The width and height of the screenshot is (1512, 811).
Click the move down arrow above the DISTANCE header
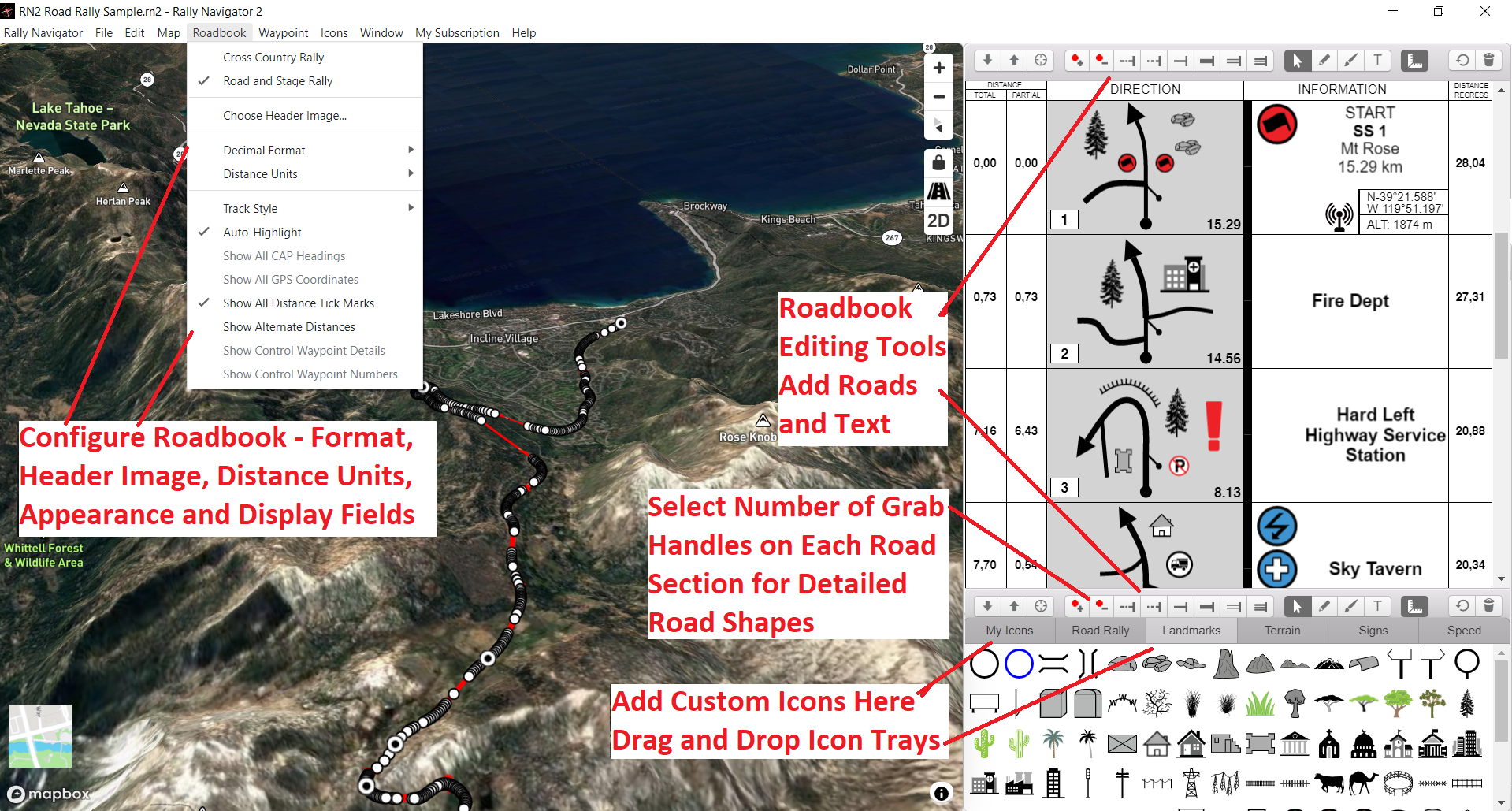pyautogui.click(x=987, y=61)
